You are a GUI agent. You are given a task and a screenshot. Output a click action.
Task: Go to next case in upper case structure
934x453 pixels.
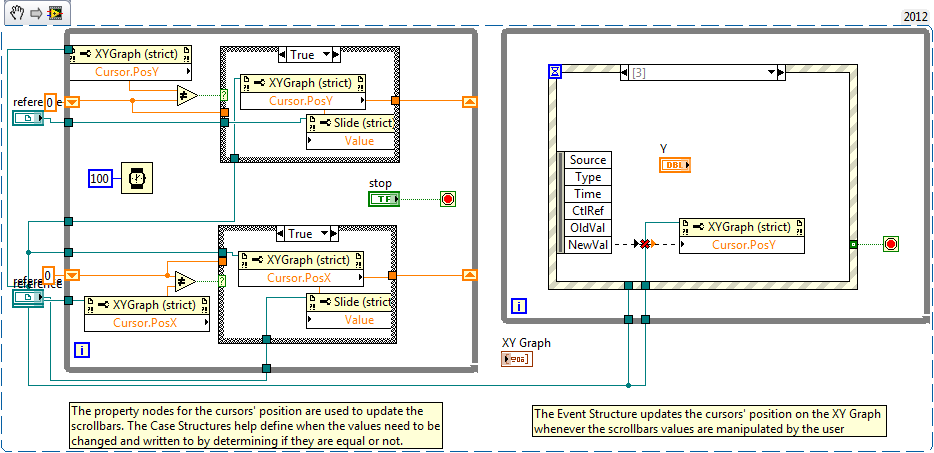coord(337,55)
